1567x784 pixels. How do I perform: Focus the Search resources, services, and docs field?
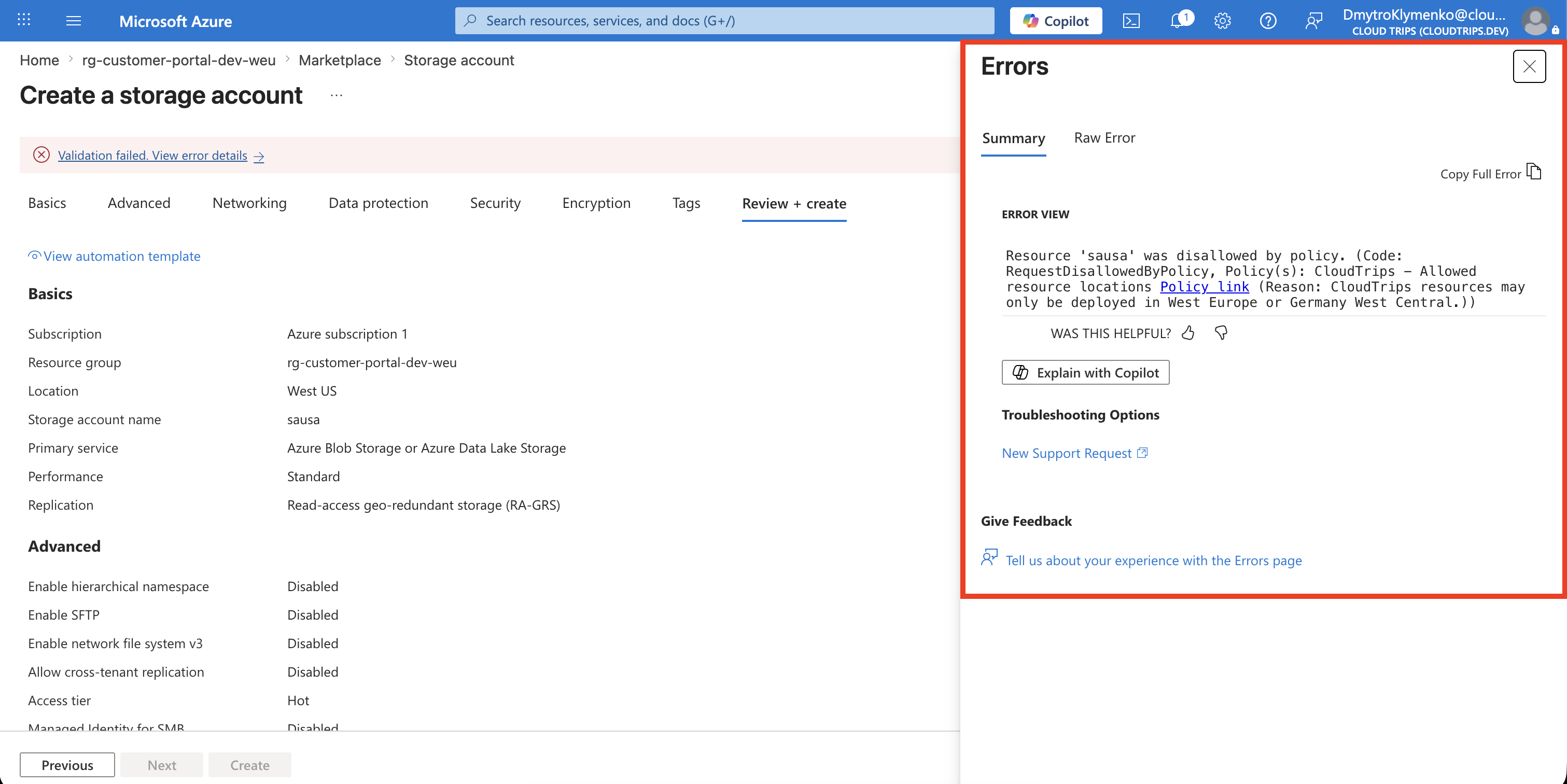pyautogui.click(x=724, y=21)
